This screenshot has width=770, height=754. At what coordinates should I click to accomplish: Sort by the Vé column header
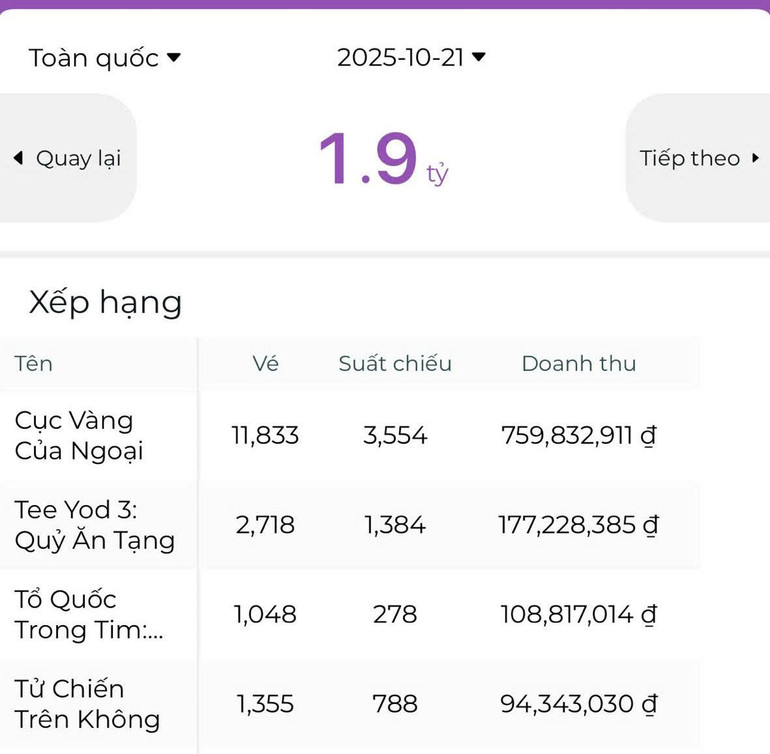[265, 363]
